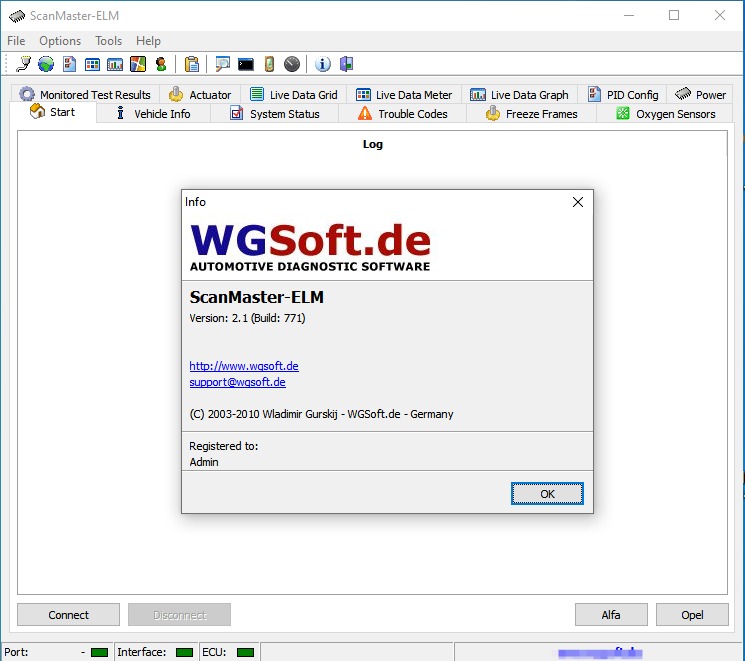
Task: Click the blue info toolbar icon
Action: pyautogui.click(x=323, y=64)
